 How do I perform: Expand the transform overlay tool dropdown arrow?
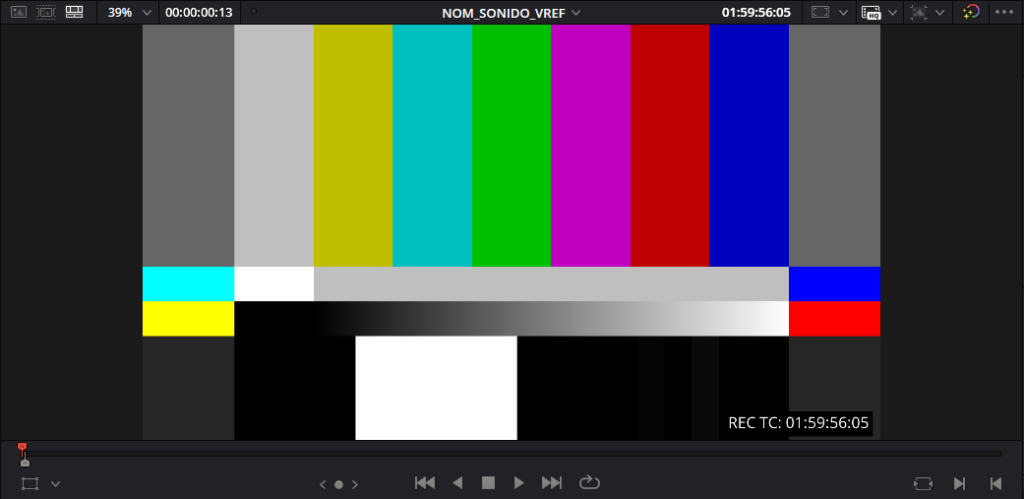(x=56, y=484)
